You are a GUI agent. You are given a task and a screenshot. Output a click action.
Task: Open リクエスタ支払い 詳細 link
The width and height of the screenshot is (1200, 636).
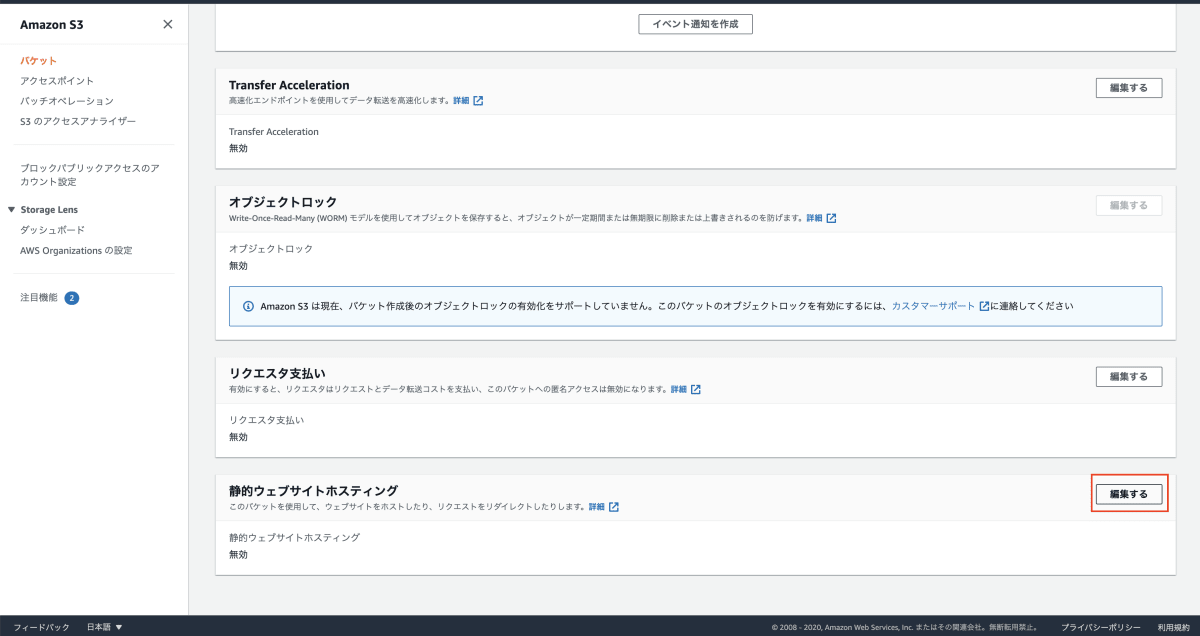pos(685,389)
